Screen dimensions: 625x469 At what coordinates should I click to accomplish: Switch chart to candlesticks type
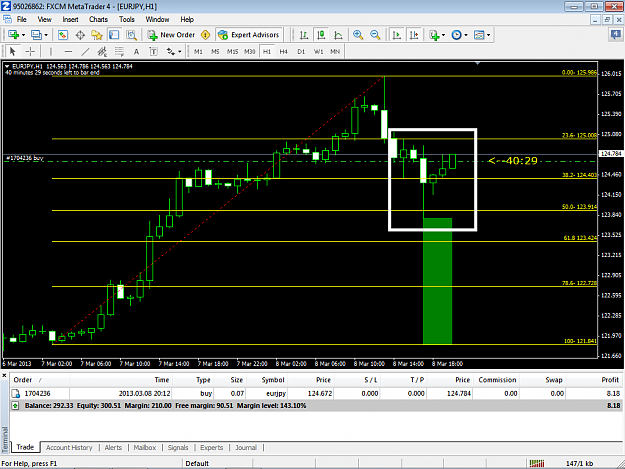[321, 35]
